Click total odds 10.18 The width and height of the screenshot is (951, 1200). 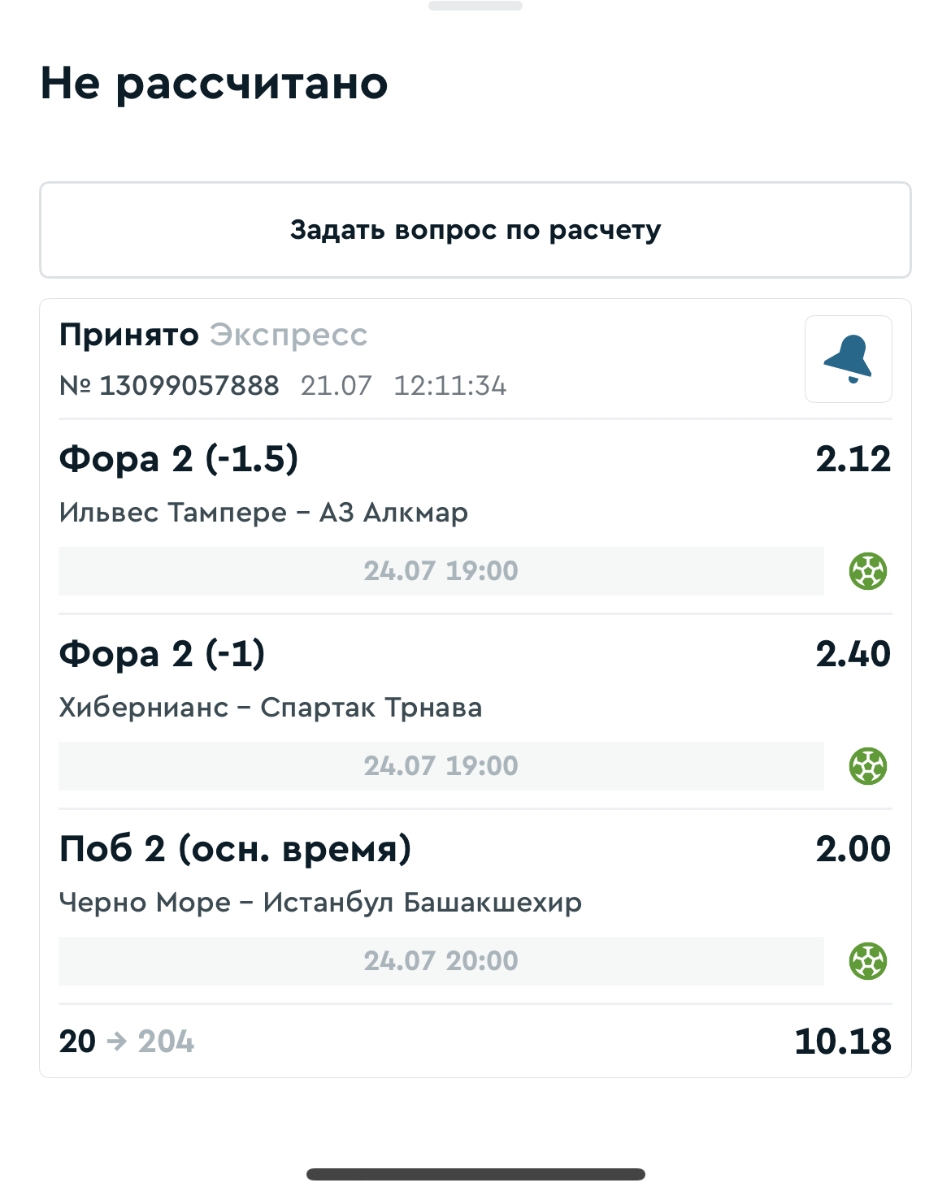point(842,1042)
